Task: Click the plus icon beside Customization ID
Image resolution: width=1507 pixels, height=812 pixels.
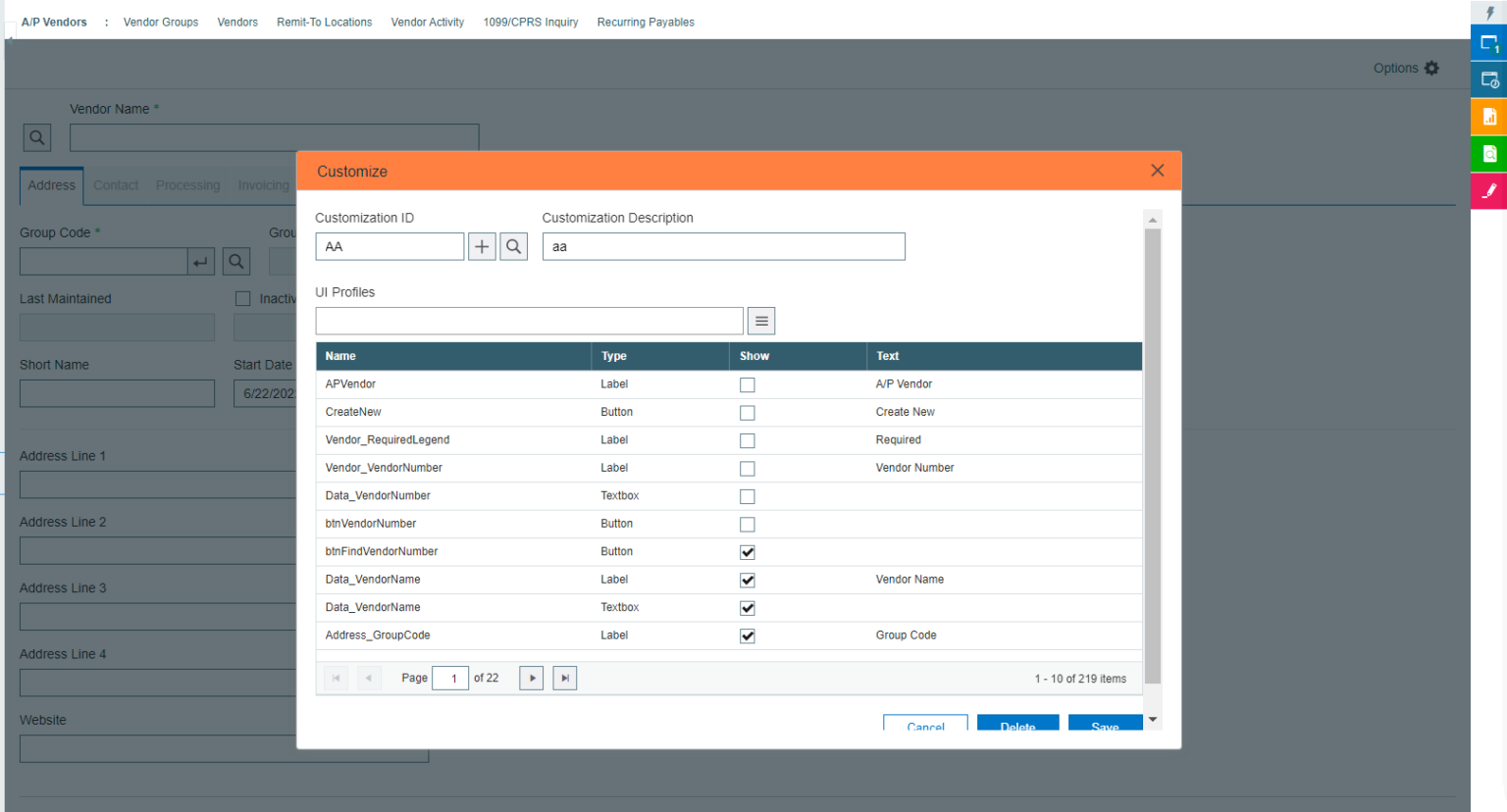Action: 482,246
